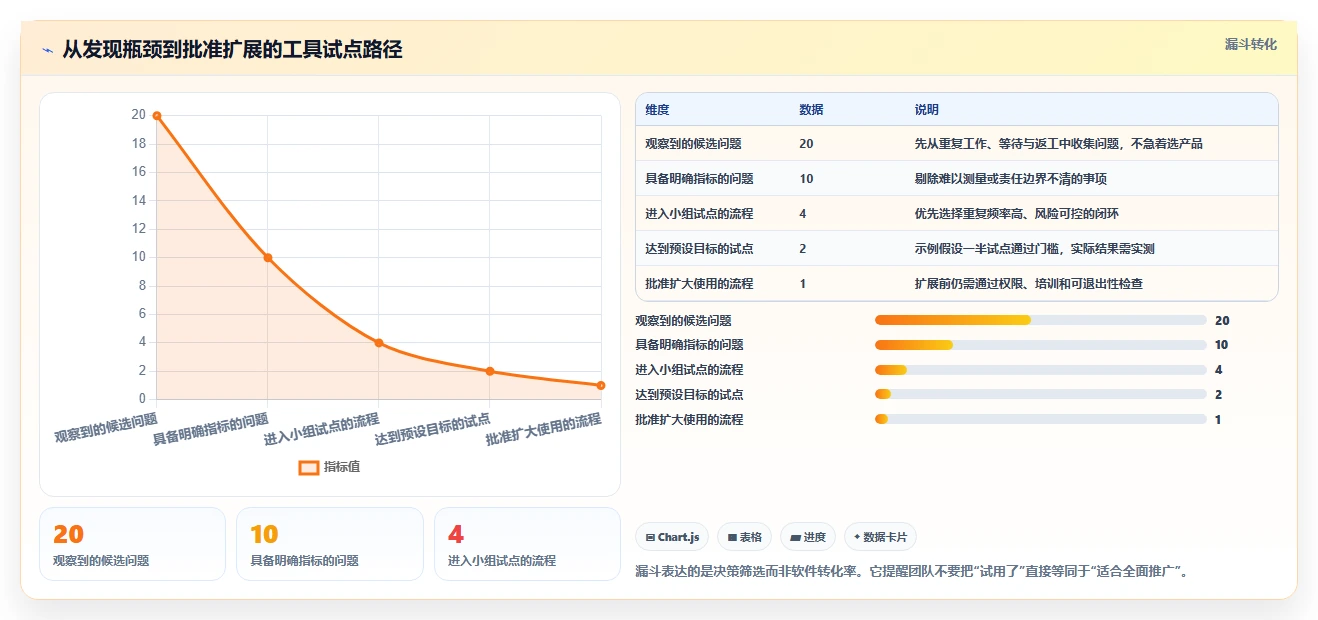Viewport: 1318px width, 620px height.
Task: Click the progress bar for 观察到的候选问题
Action: 1040,320
